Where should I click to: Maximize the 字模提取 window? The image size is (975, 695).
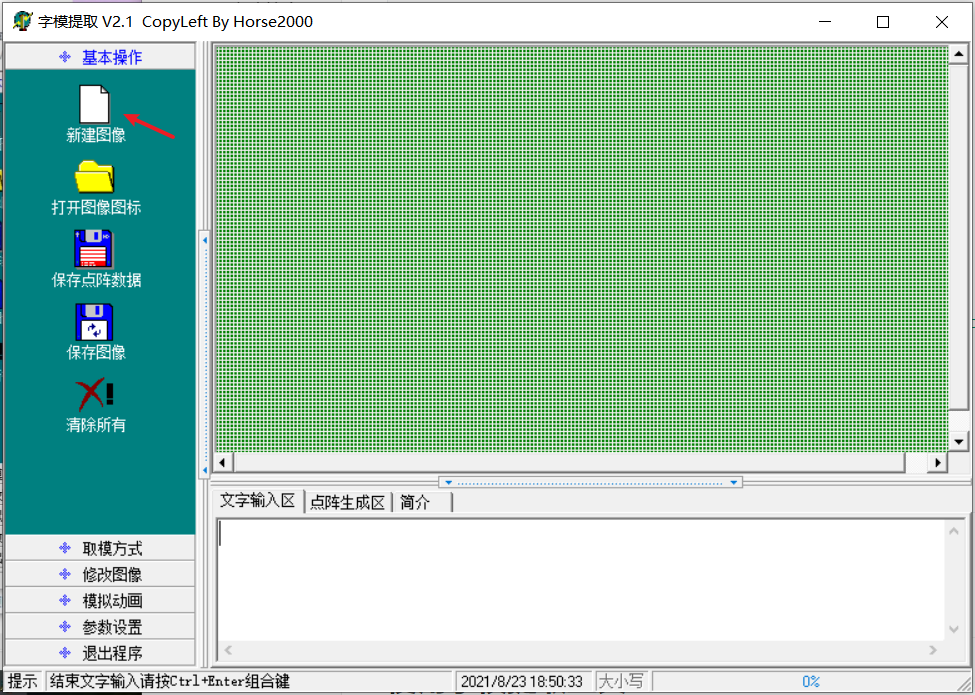pyautogui.click(x=883, y=22)
